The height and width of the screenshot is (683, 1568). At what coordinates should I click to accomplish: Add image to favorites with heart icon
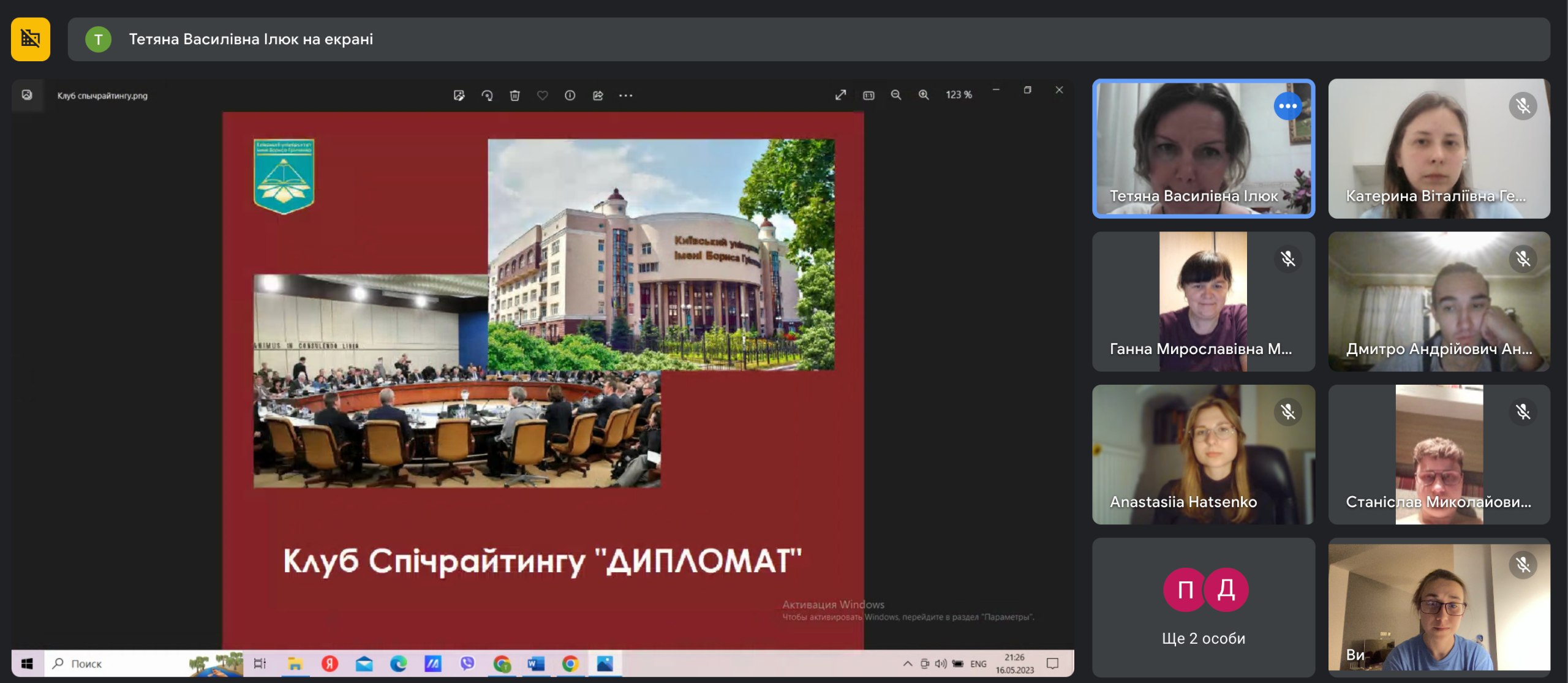[x=542, y=96]
